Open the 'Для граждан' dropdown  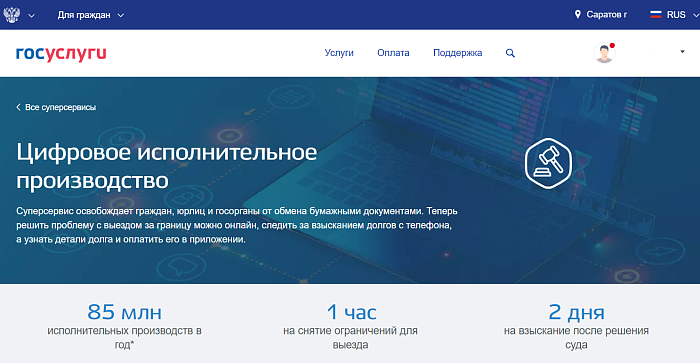pos(91,15)
